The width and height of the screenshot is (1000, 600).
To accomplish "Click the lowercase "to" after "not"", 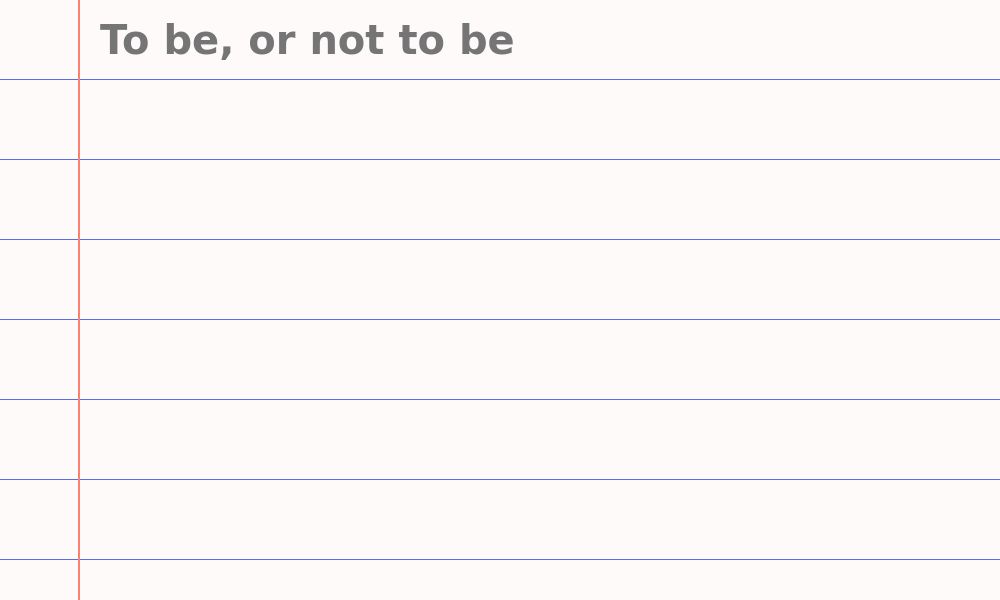I will 420,41.
